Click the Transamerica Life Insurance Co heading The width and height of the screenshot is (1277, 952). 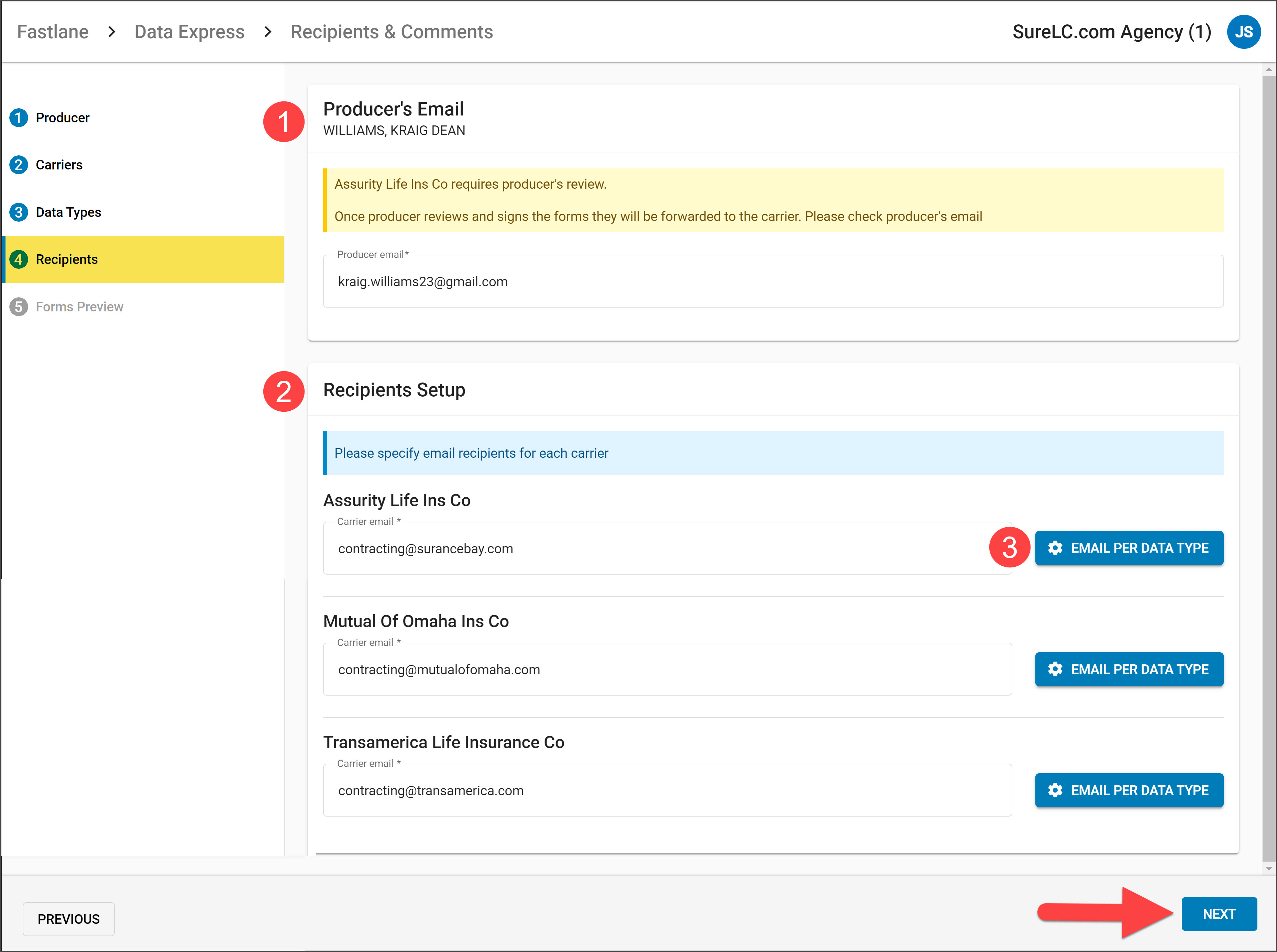[x=444, y=742]
